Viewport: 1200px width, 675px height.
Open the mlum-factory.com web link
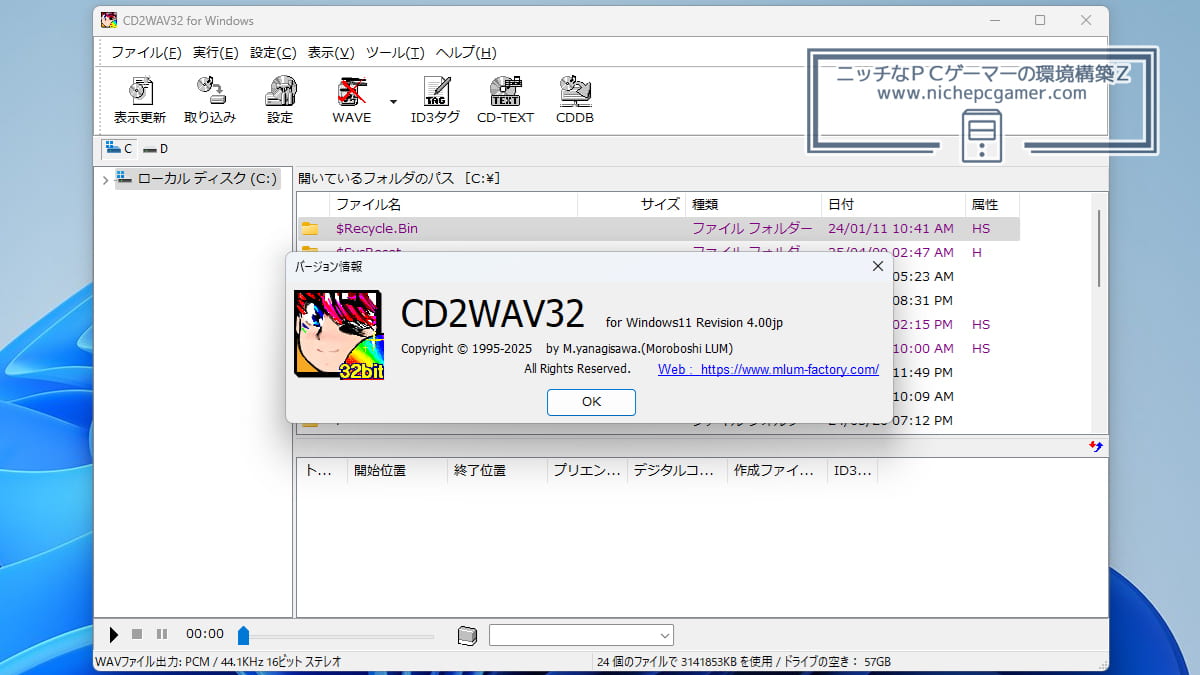tap(768, 369)
